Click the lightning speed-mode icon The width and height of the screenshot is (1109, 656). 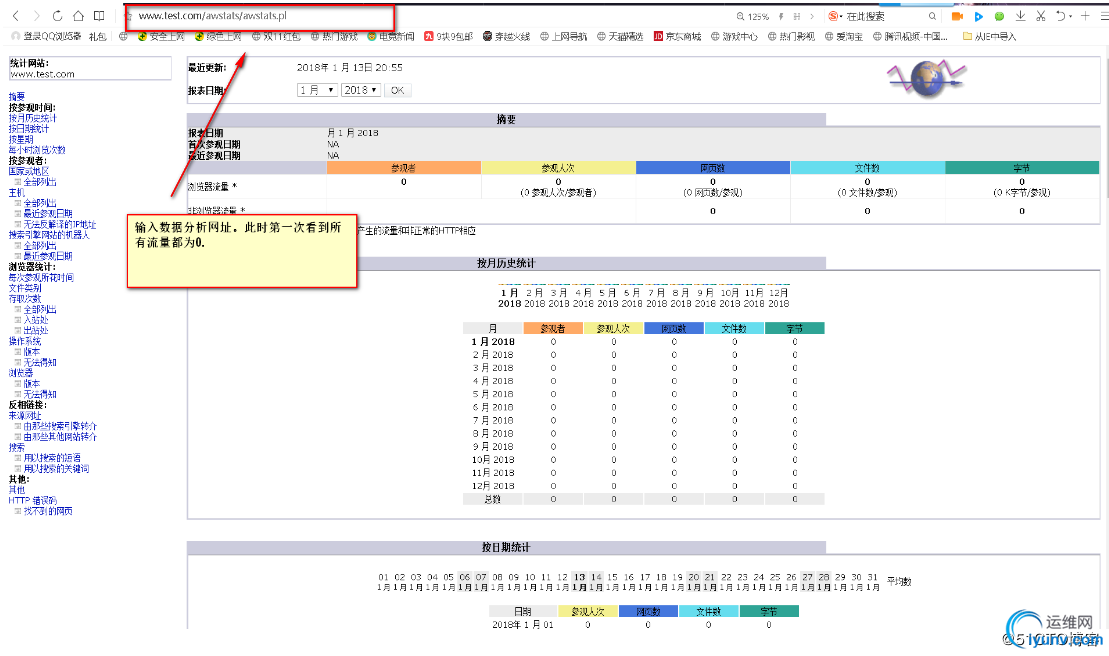[x=781, y=16]
